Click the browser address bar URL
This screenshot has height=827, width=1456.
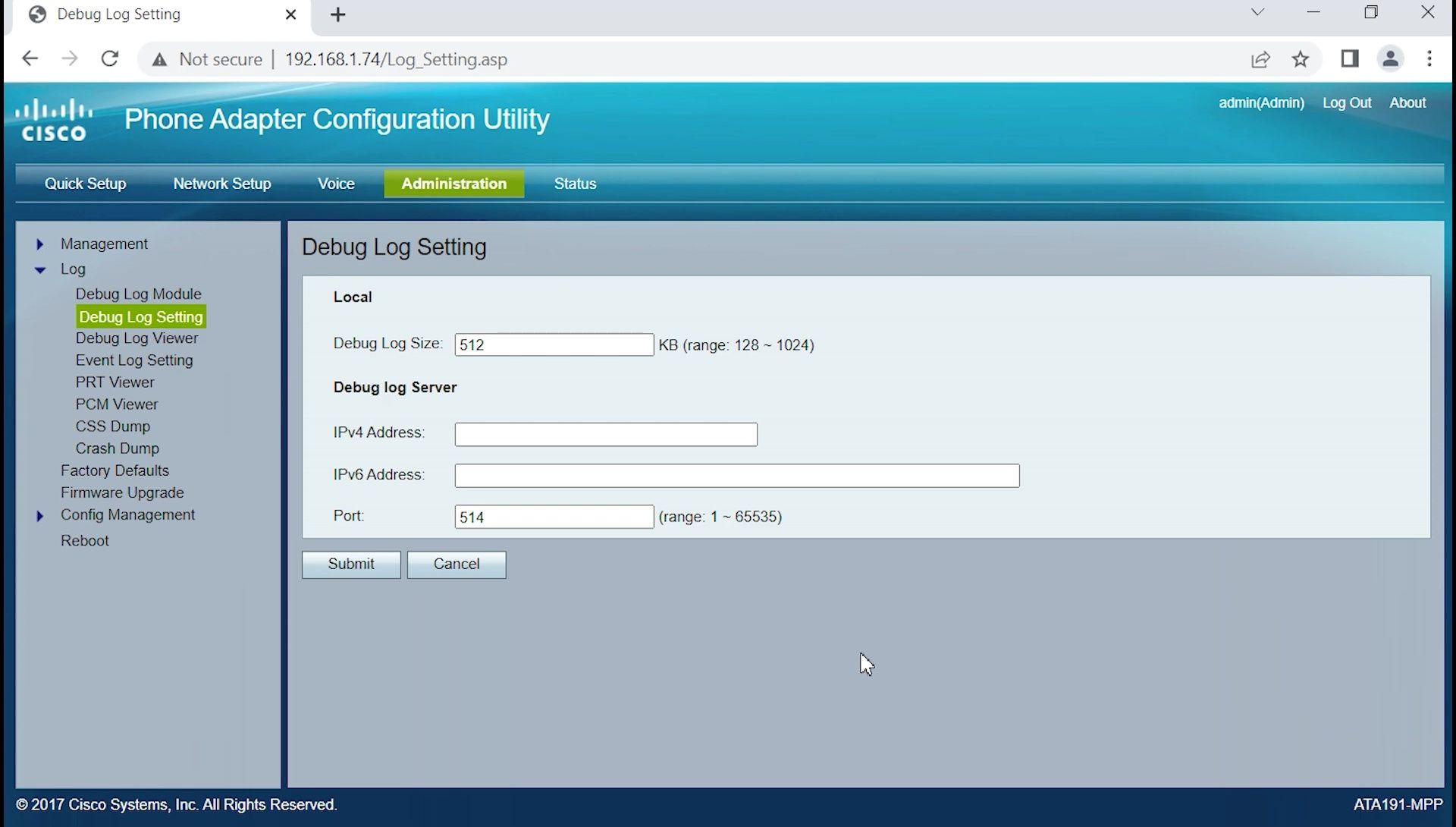pyautogui.click(x=396, y=59)
